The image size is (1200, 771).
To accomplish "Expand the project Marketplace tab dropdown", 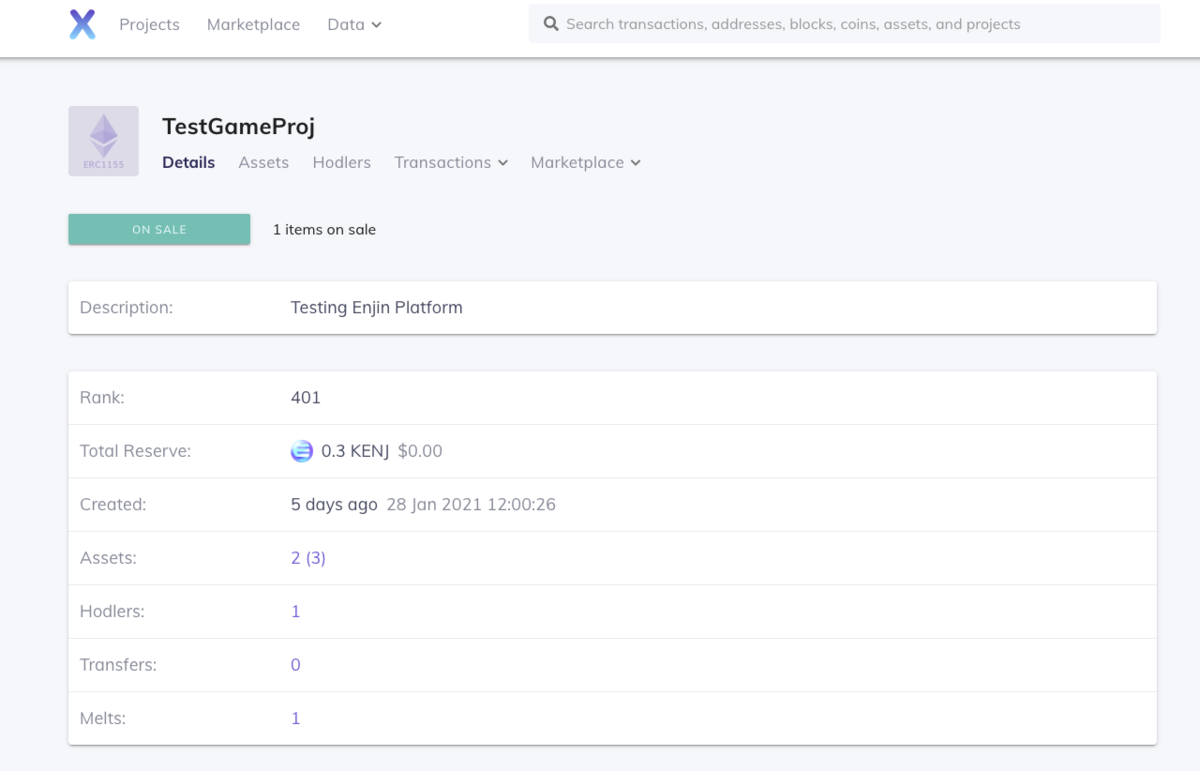I will [585, 162].
